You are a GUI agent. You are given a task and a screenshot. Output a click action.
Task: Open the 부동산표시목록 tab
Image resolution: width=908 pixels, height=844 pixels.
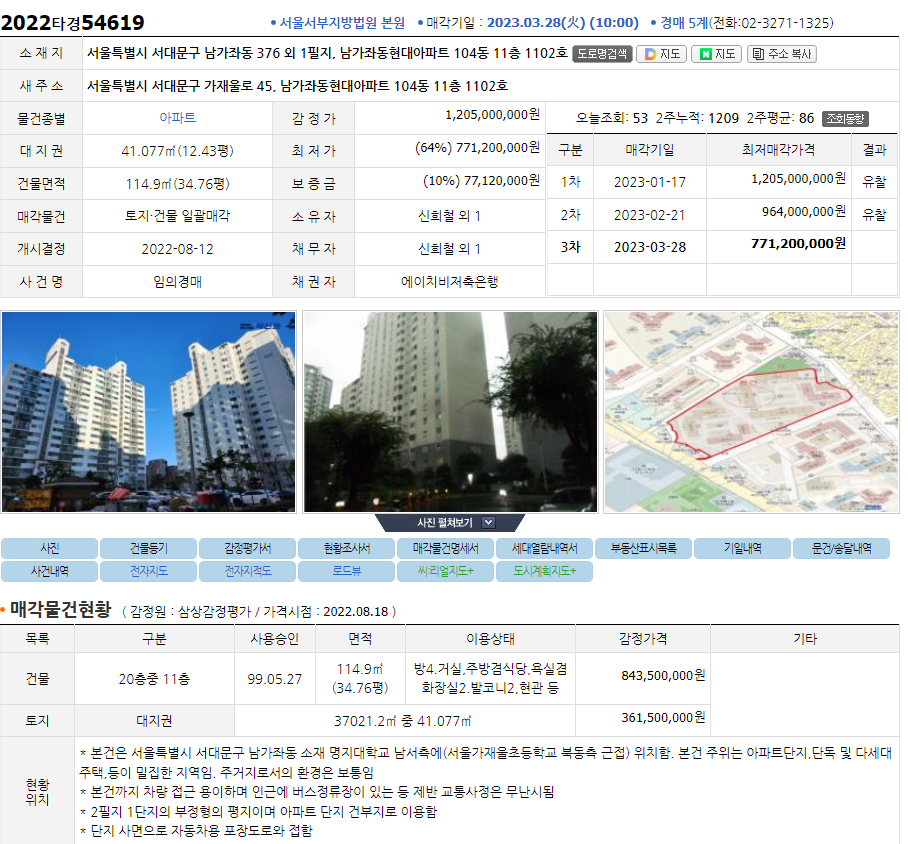tap(643, 548)
